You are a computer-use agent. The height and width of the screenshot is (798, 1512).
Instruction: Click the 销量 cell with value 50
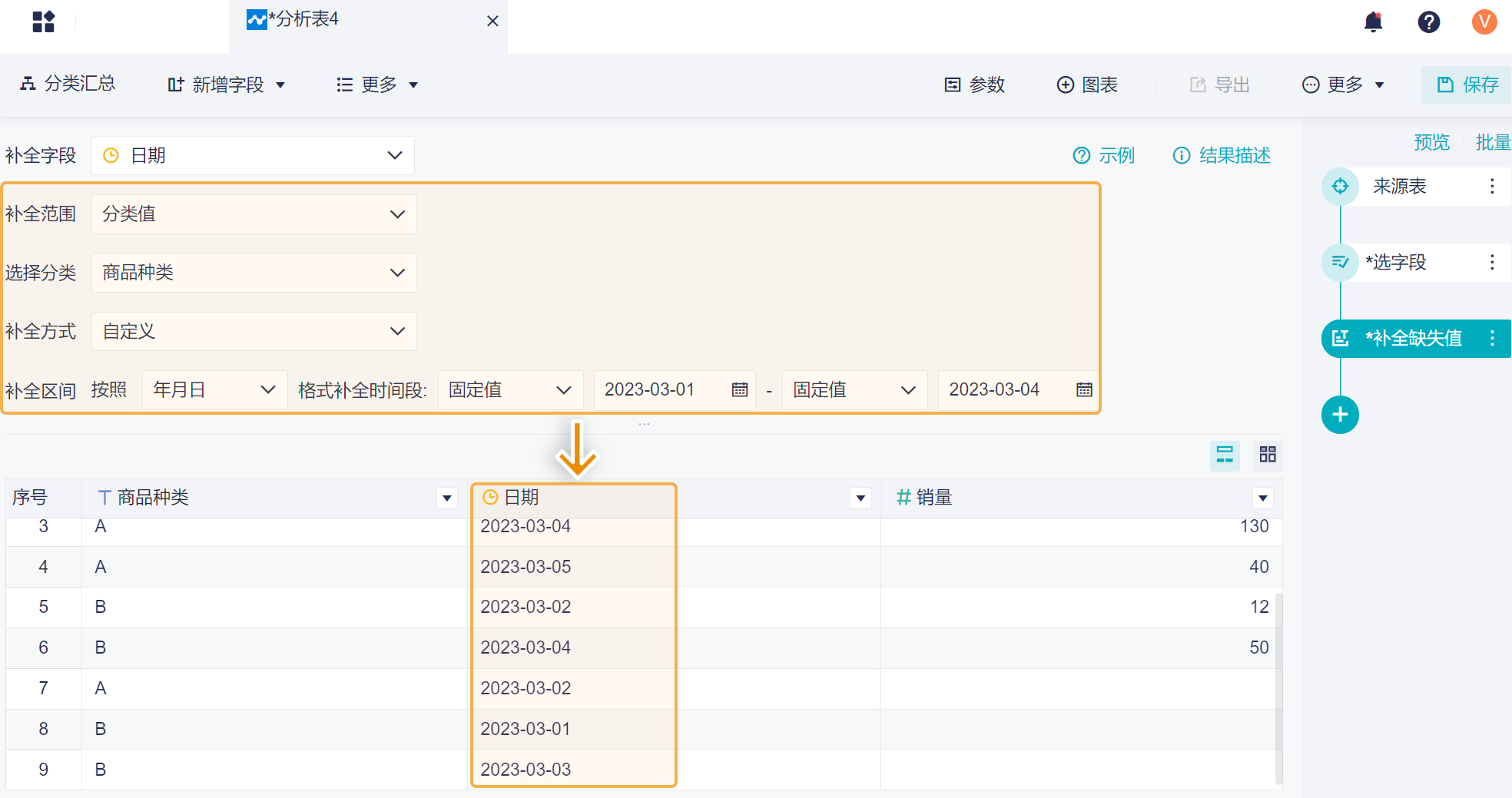click(x=1081, y=647)
